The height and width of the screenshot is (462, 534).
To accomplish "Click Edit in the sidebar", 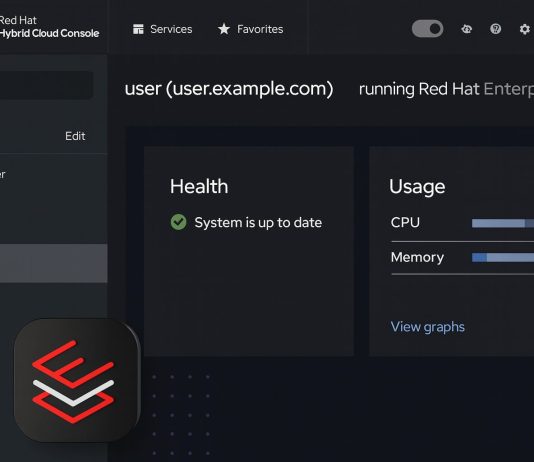I will [75, 136].
